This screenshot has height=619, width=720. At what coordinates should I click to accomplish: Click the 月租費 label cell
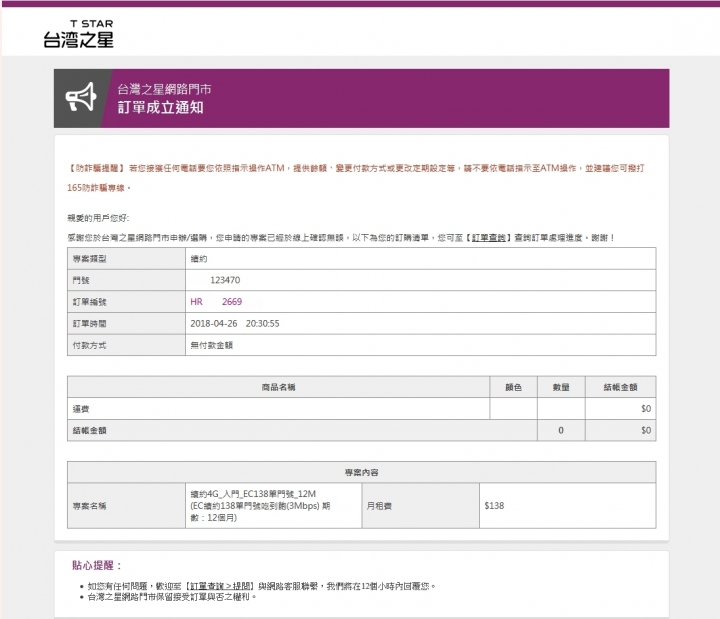pyautogui.click(x=420, y=506)
